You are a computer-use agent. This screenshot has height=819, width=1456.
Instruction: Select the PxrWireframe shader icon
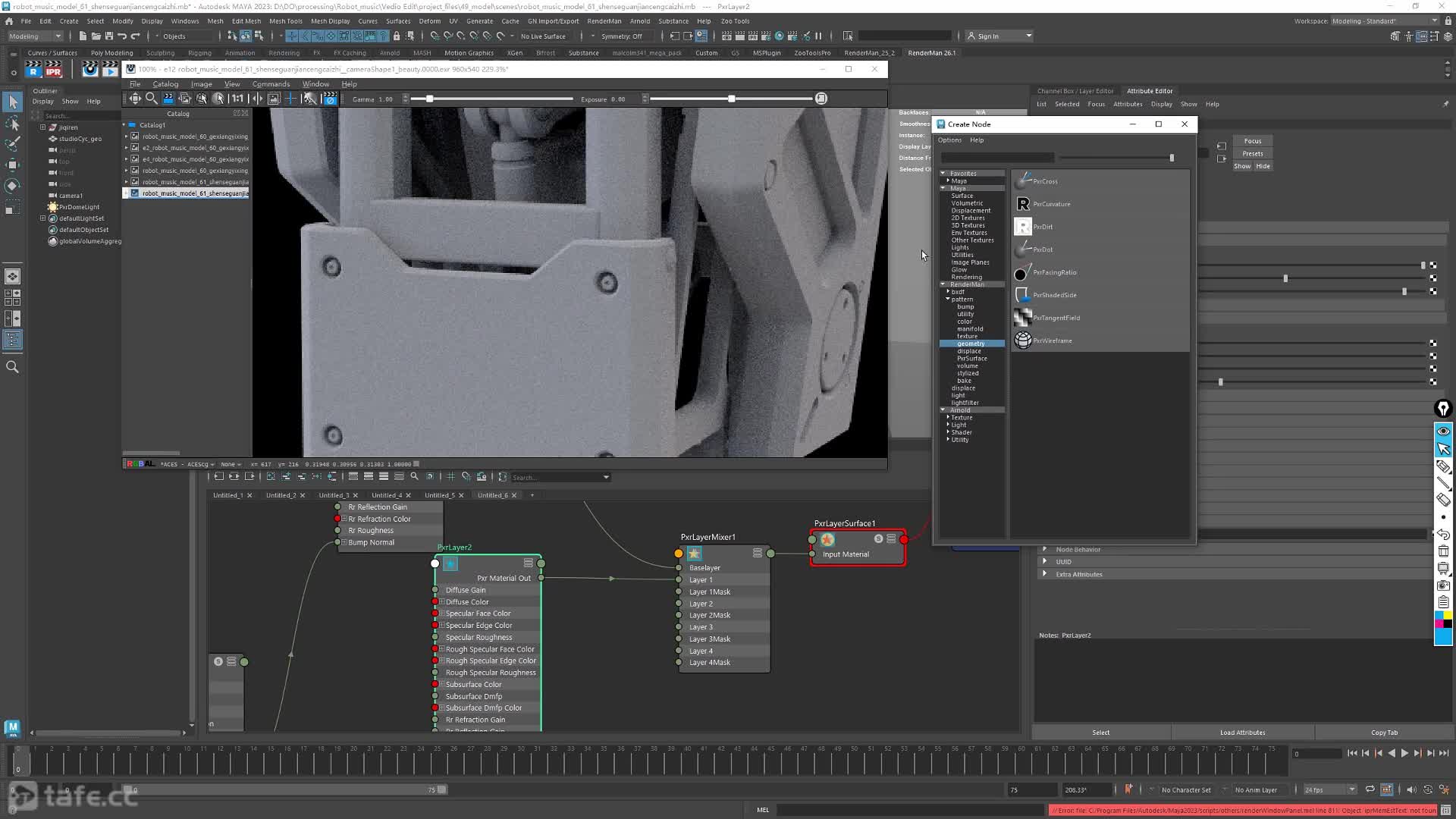(1023, 340)
